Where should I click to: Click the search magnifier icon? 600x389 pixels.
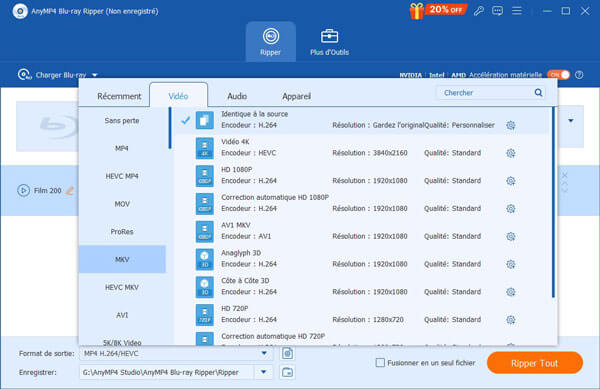[538, 93]
